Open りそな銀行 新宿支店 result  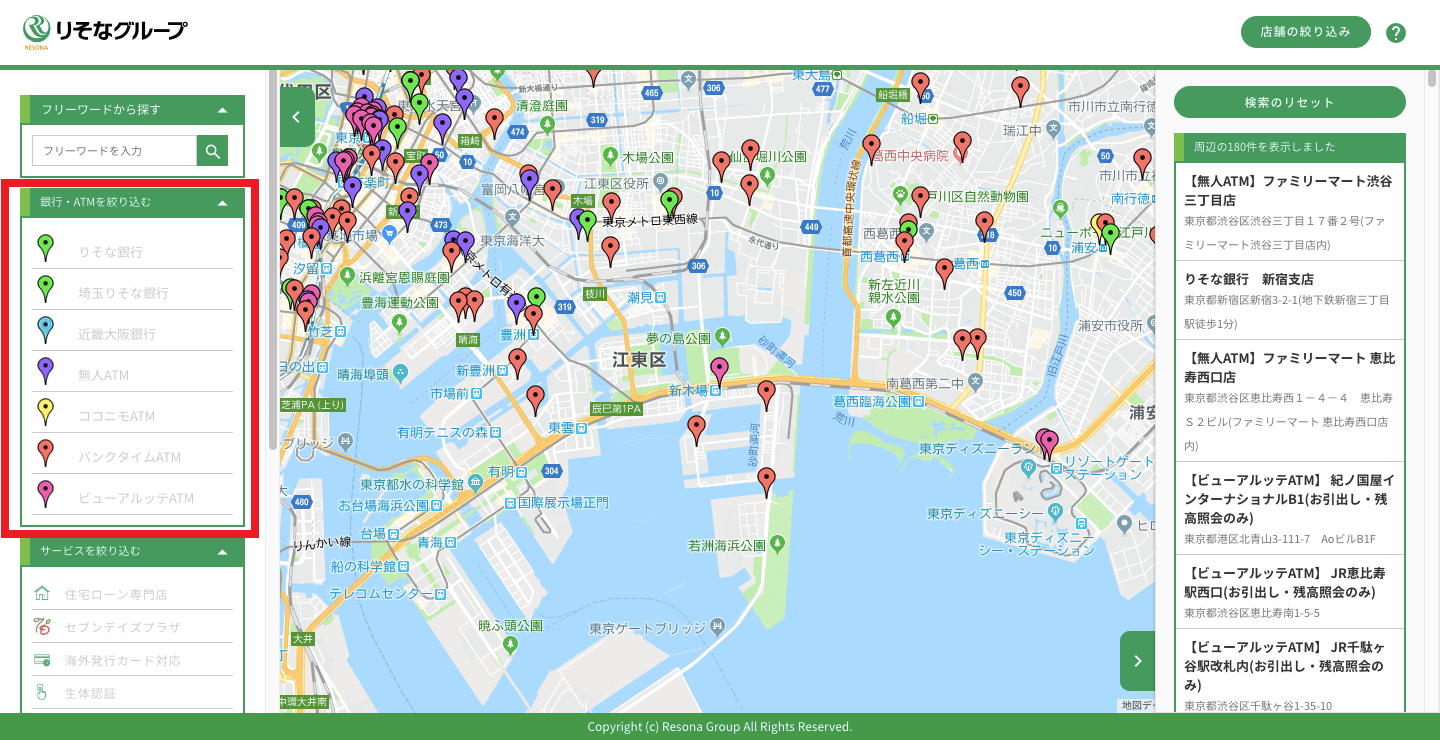pos(1290,301)
